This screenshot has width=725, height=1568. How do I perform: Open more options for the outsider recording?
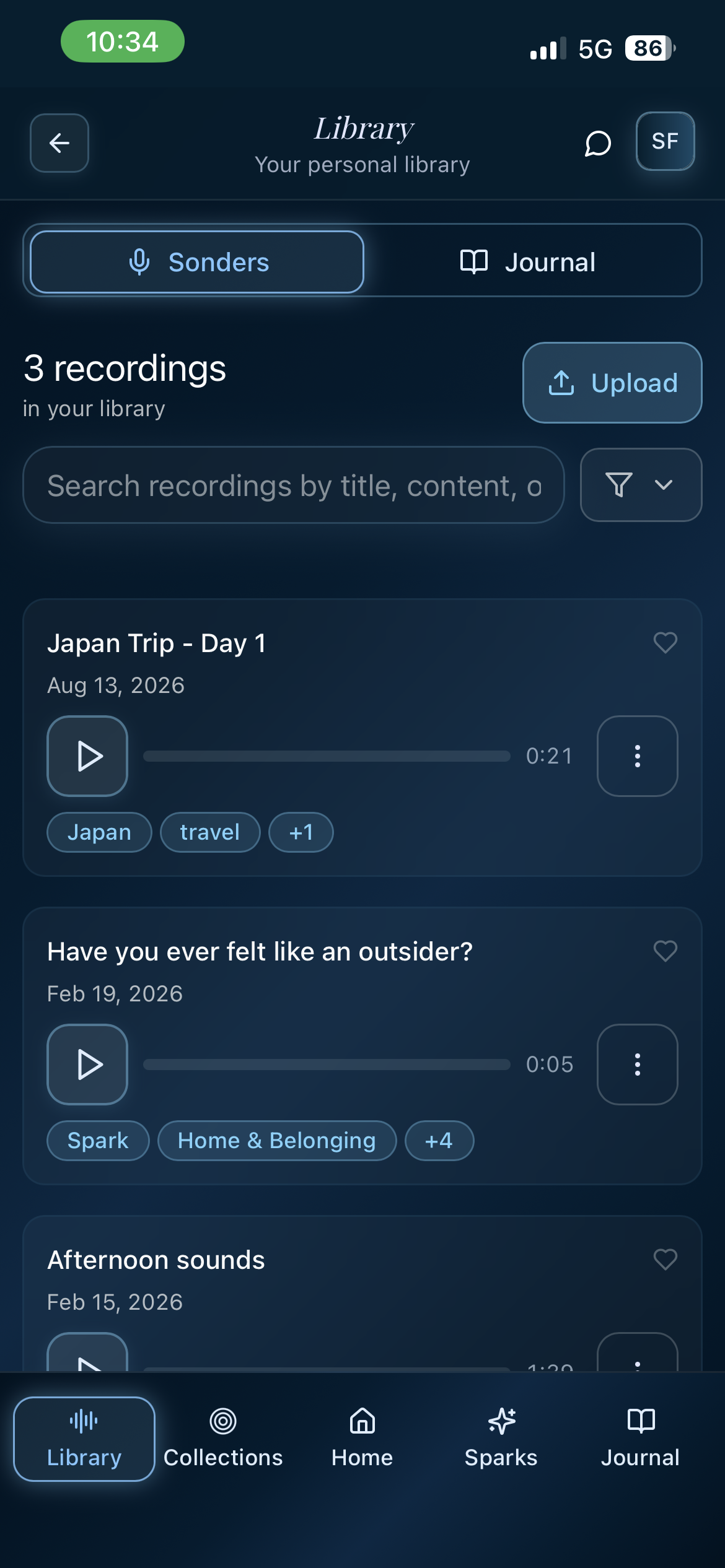[x=638, y=1065]
